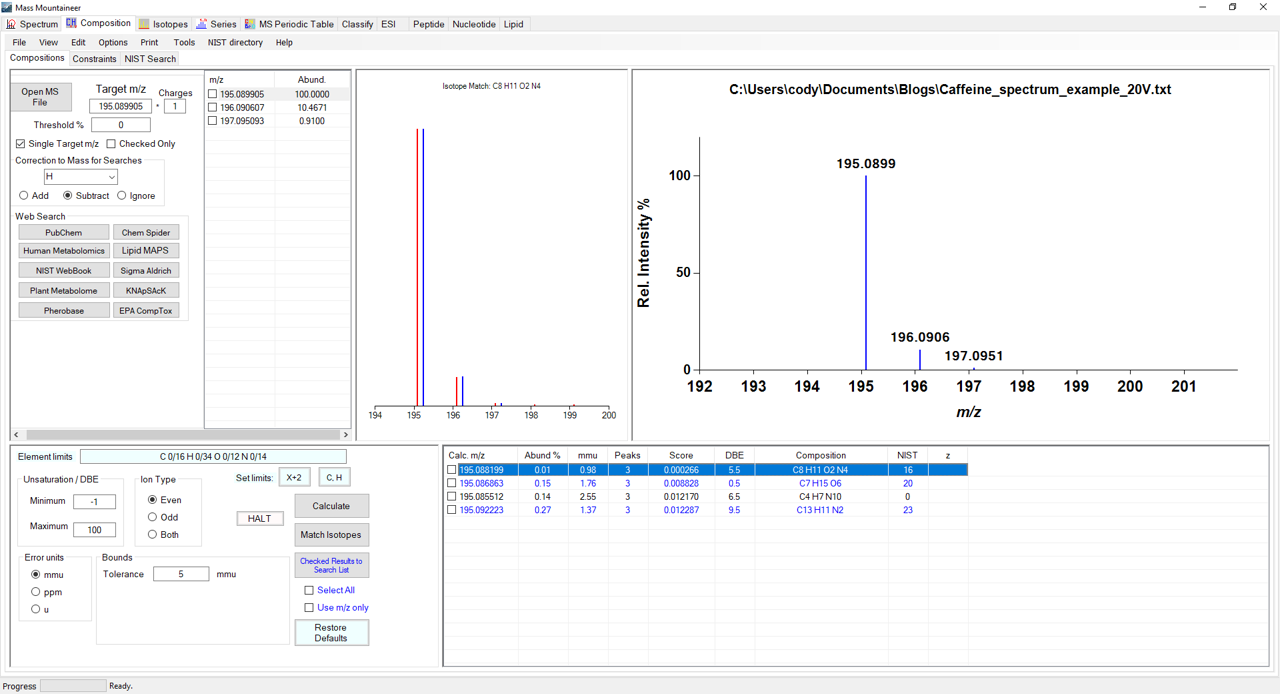Screen dimensions: 1280x694
Task: Switch to the NIST Search sub-tab
Action: coord(150,59)
